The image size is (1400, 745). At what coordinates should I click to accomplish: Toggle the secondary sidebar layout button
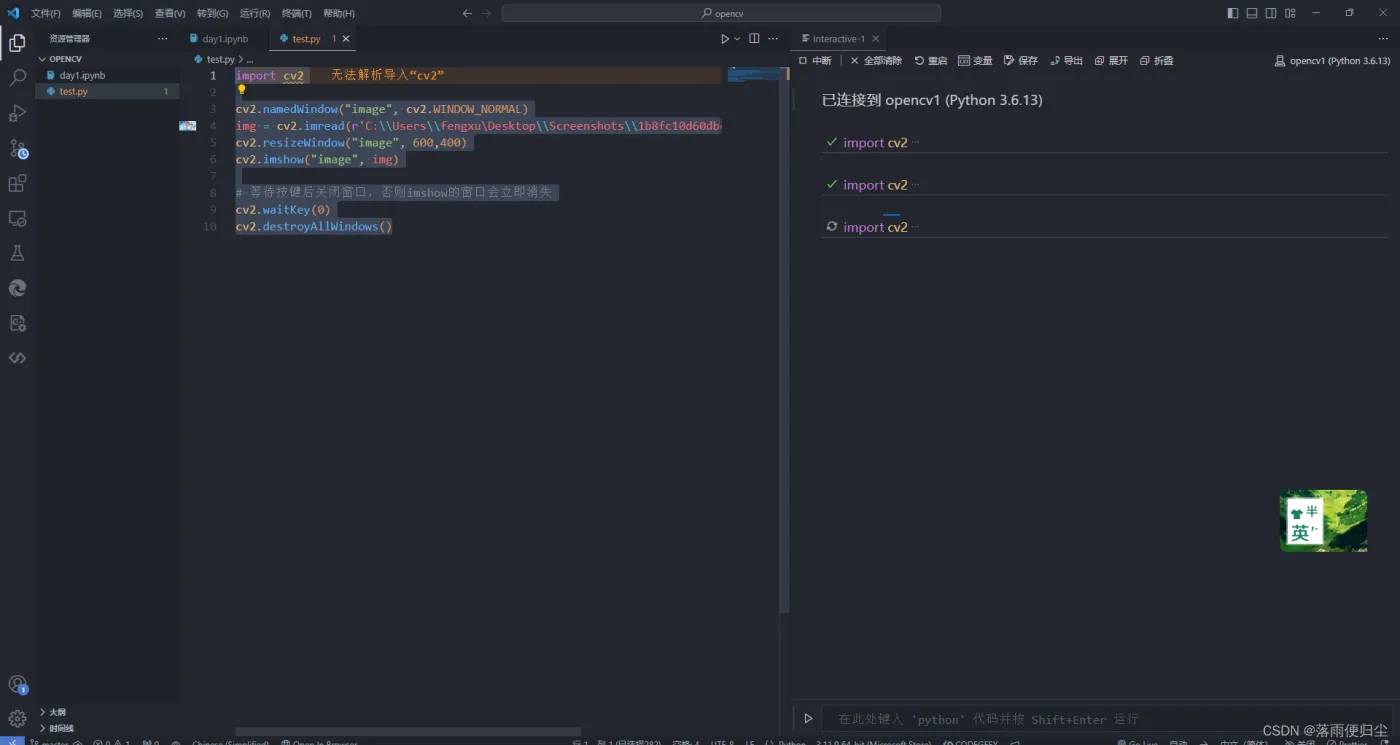tap(1270, 13)
